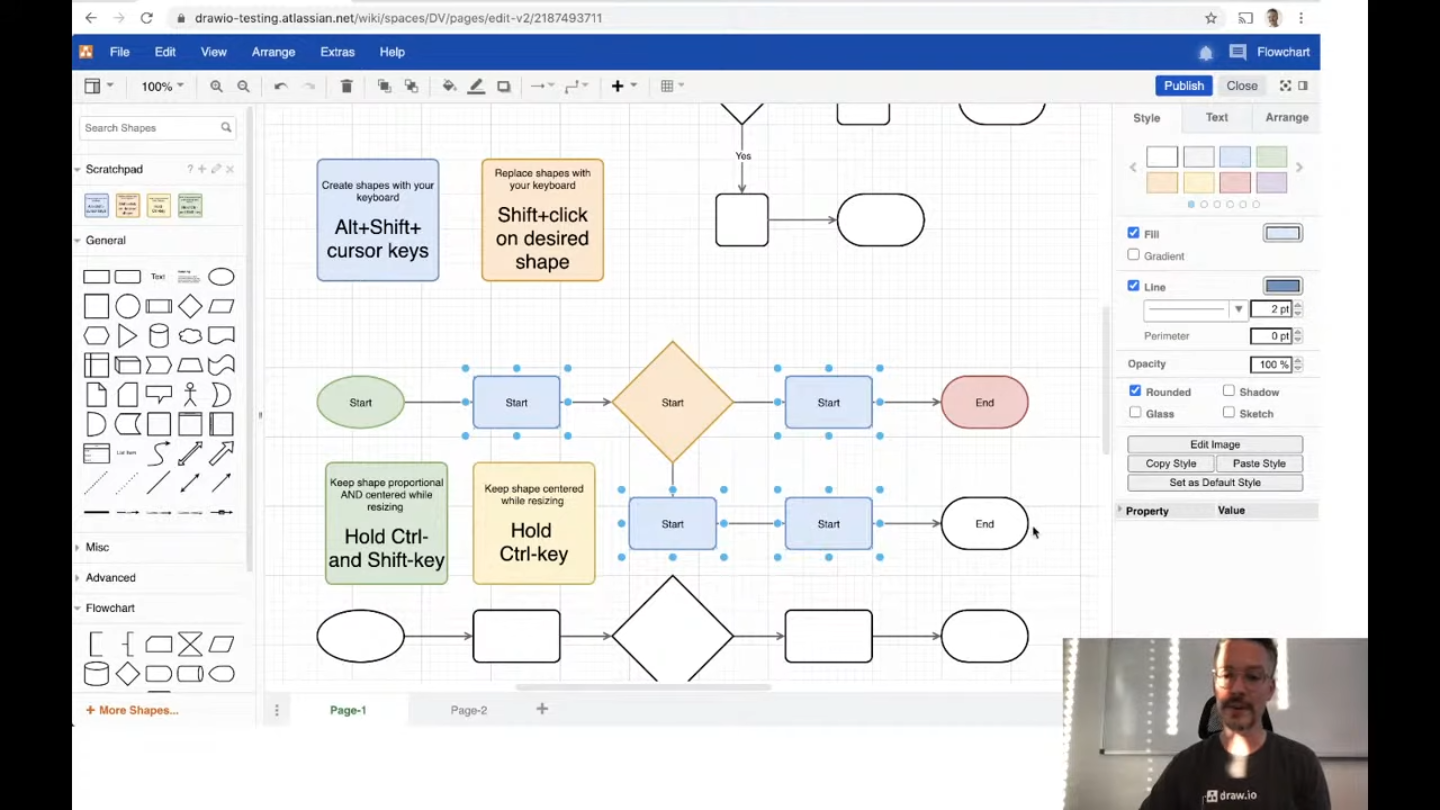This screenshot has height=810, width=1440.
Task: Click the Line color swatch
Action: click(1282, 286)
